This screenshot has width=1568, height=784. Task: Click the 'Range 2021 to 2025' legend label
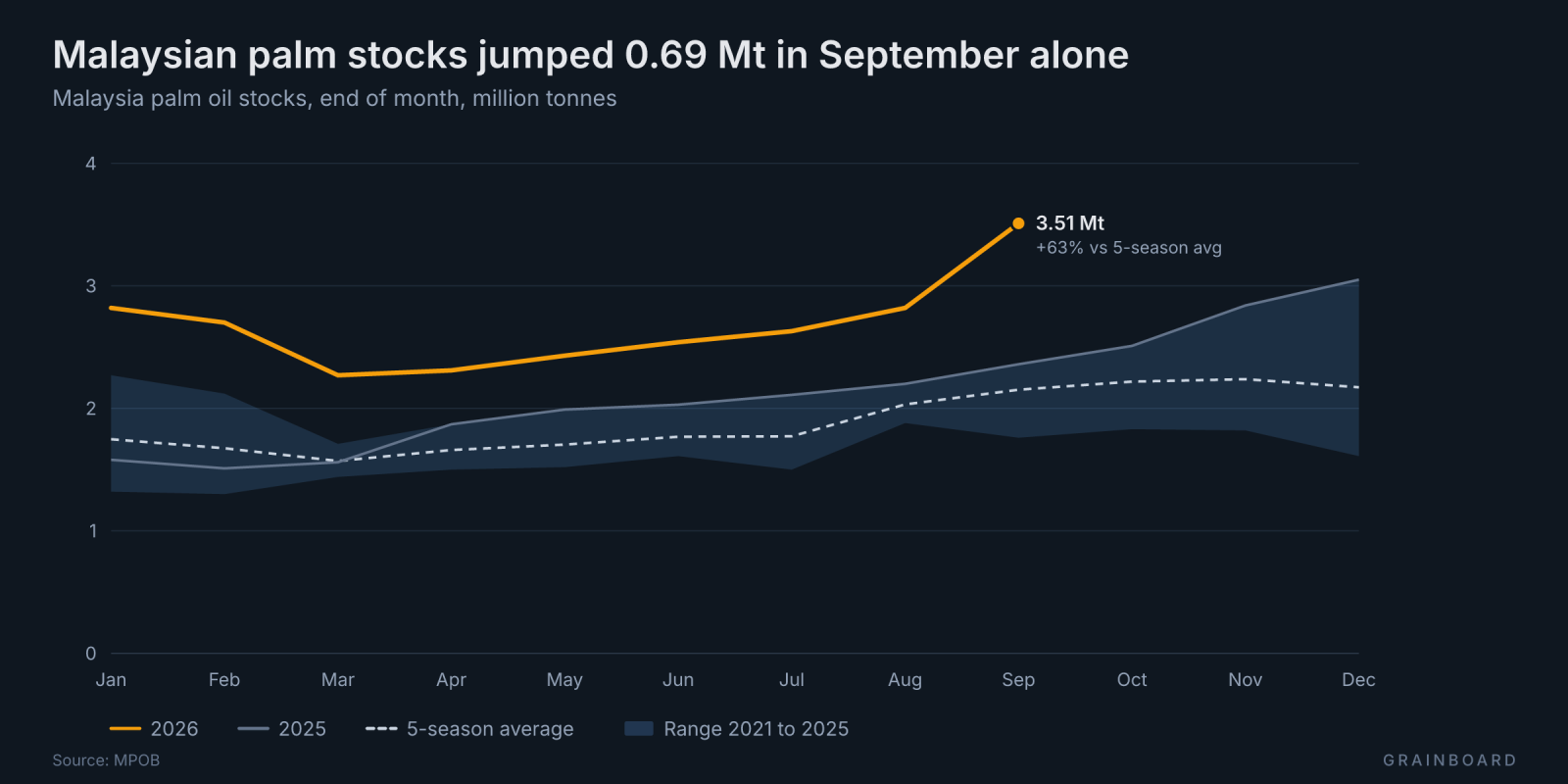[x=757, y=729]
